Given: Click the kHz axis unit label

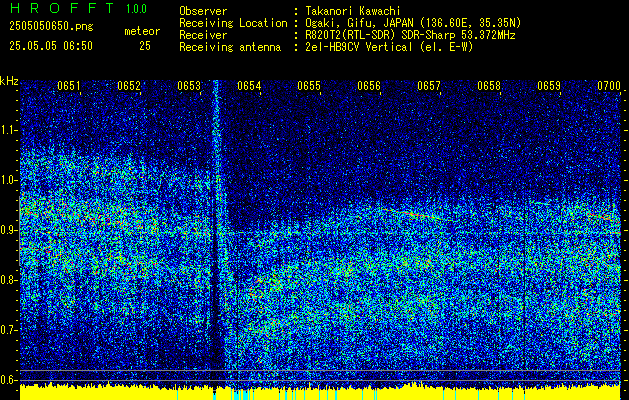Looking at the screenshot, I should coord(9,81).
